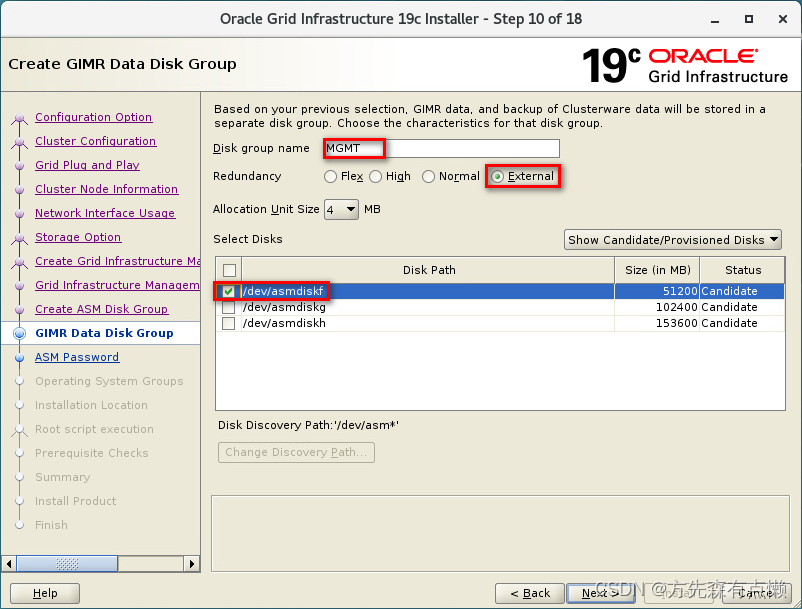Screen dimensions: 802x609
Task: Open Grid Plug and Play step
Action: [87, 165]
